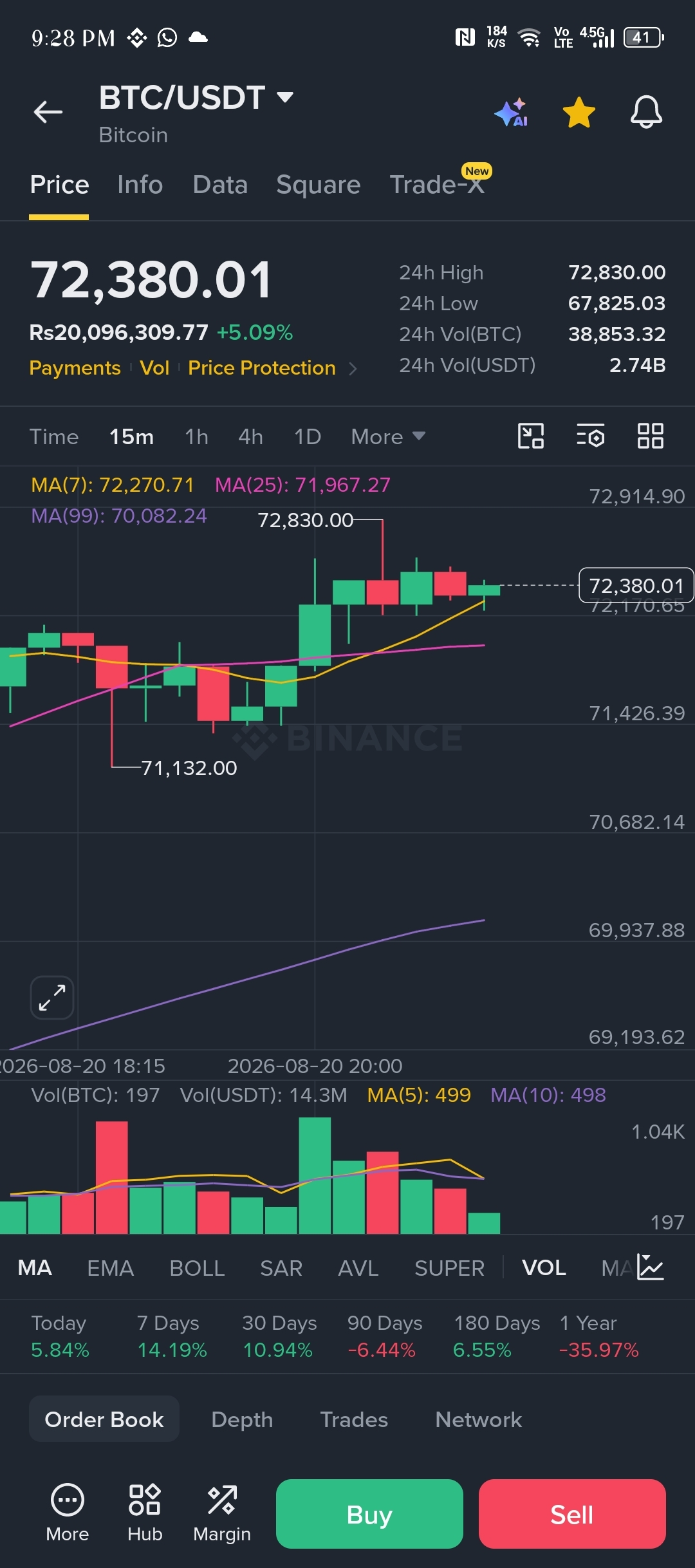Screen dimensions: 695x1568
Task: Open the Margin trading icon
Action: point(222,1513)
